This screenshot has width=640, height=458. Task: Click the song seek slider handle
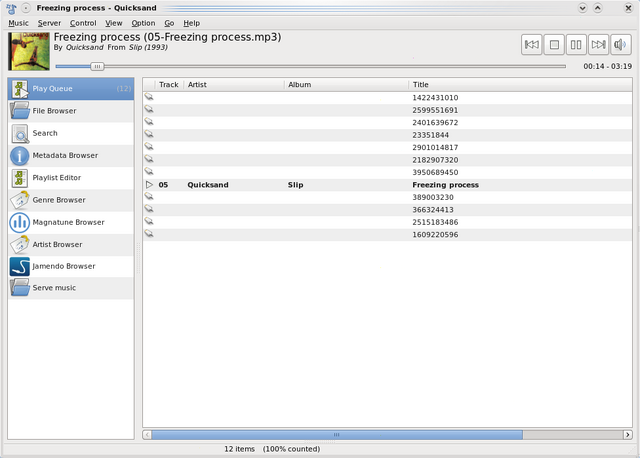[97, 66]
